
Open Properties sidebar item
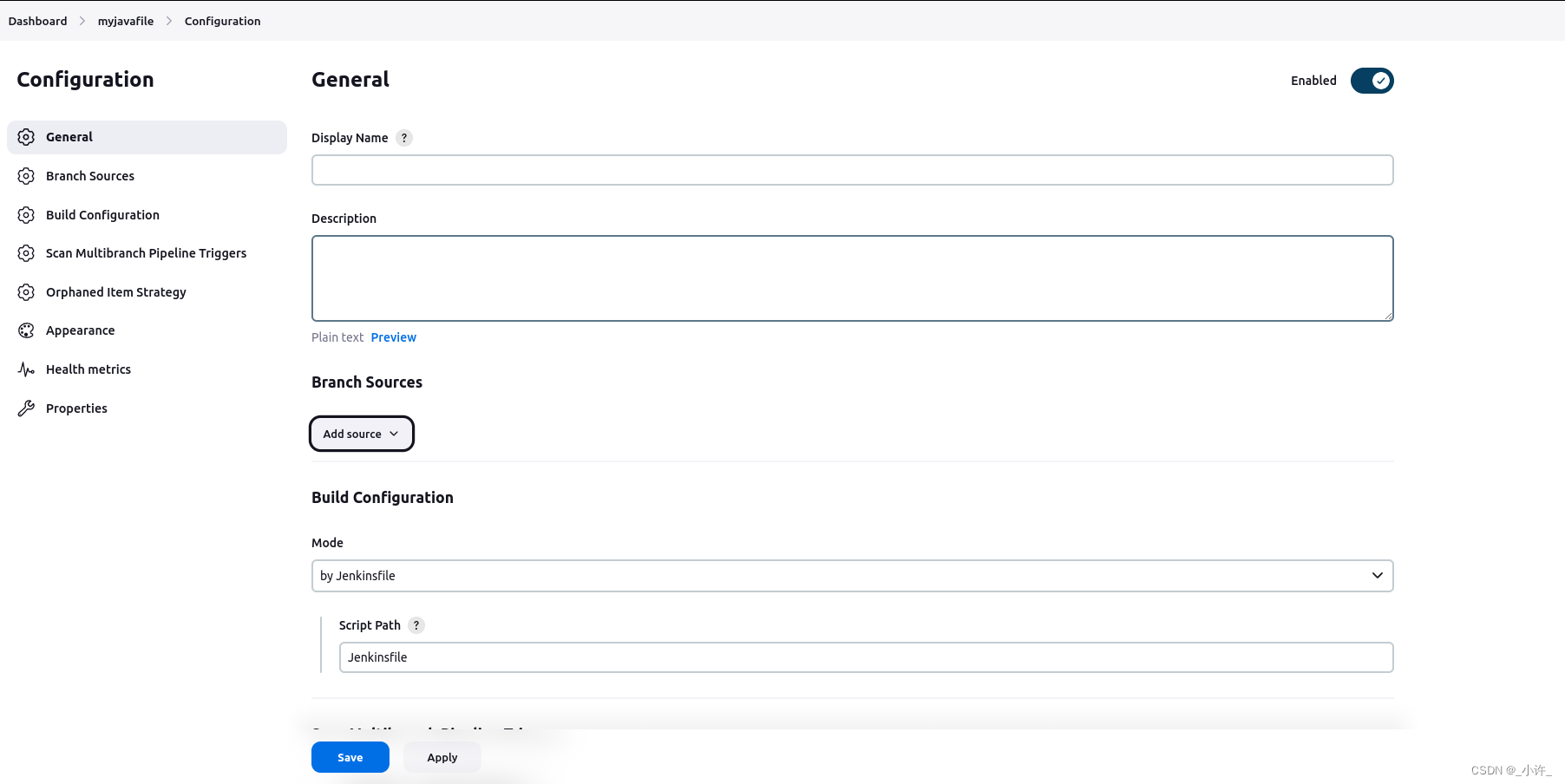[x=147, y=408]
